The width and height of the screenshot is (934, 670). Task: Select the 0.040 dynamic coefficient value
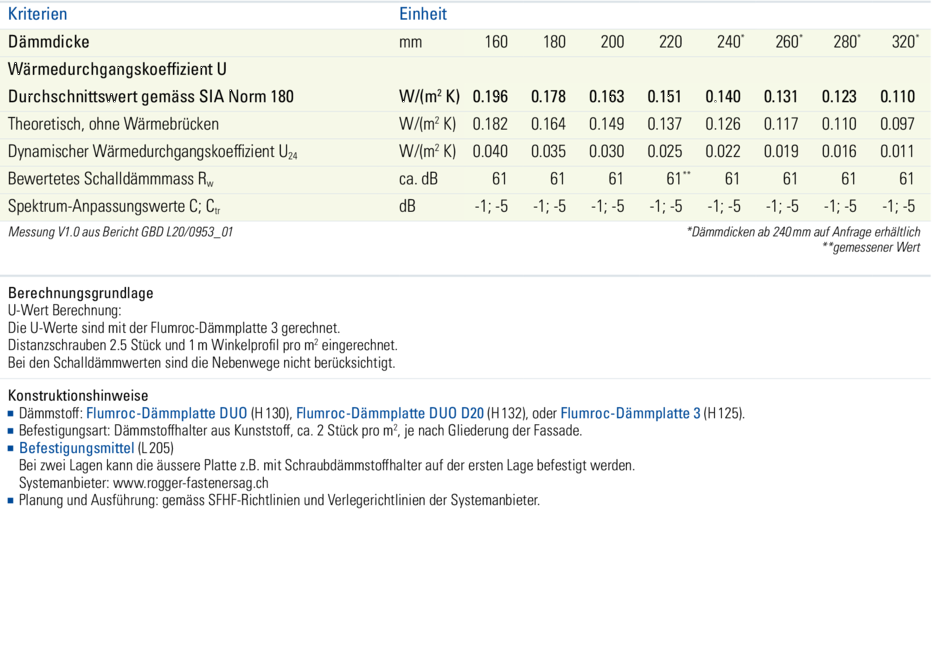point(490,152)
